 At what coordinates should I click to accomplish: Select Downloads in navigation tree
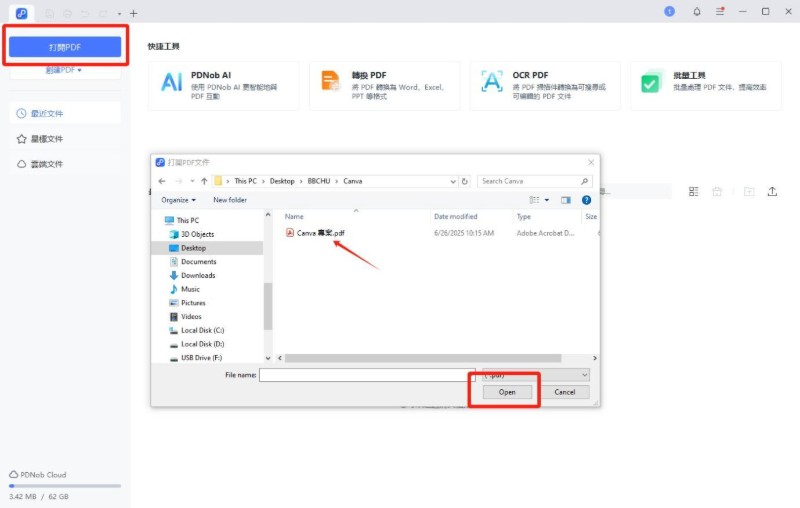(x=192, y=275)
